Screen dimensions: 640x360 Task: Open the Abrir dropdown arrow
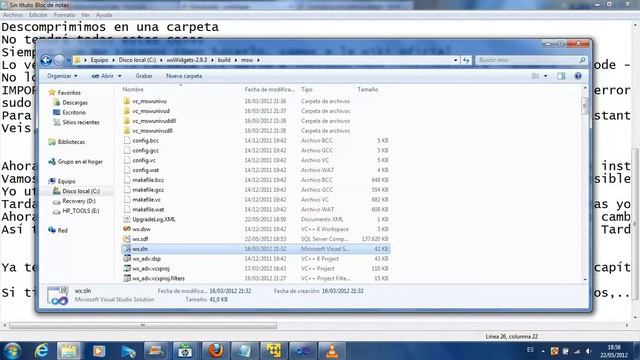coord(120,76)
